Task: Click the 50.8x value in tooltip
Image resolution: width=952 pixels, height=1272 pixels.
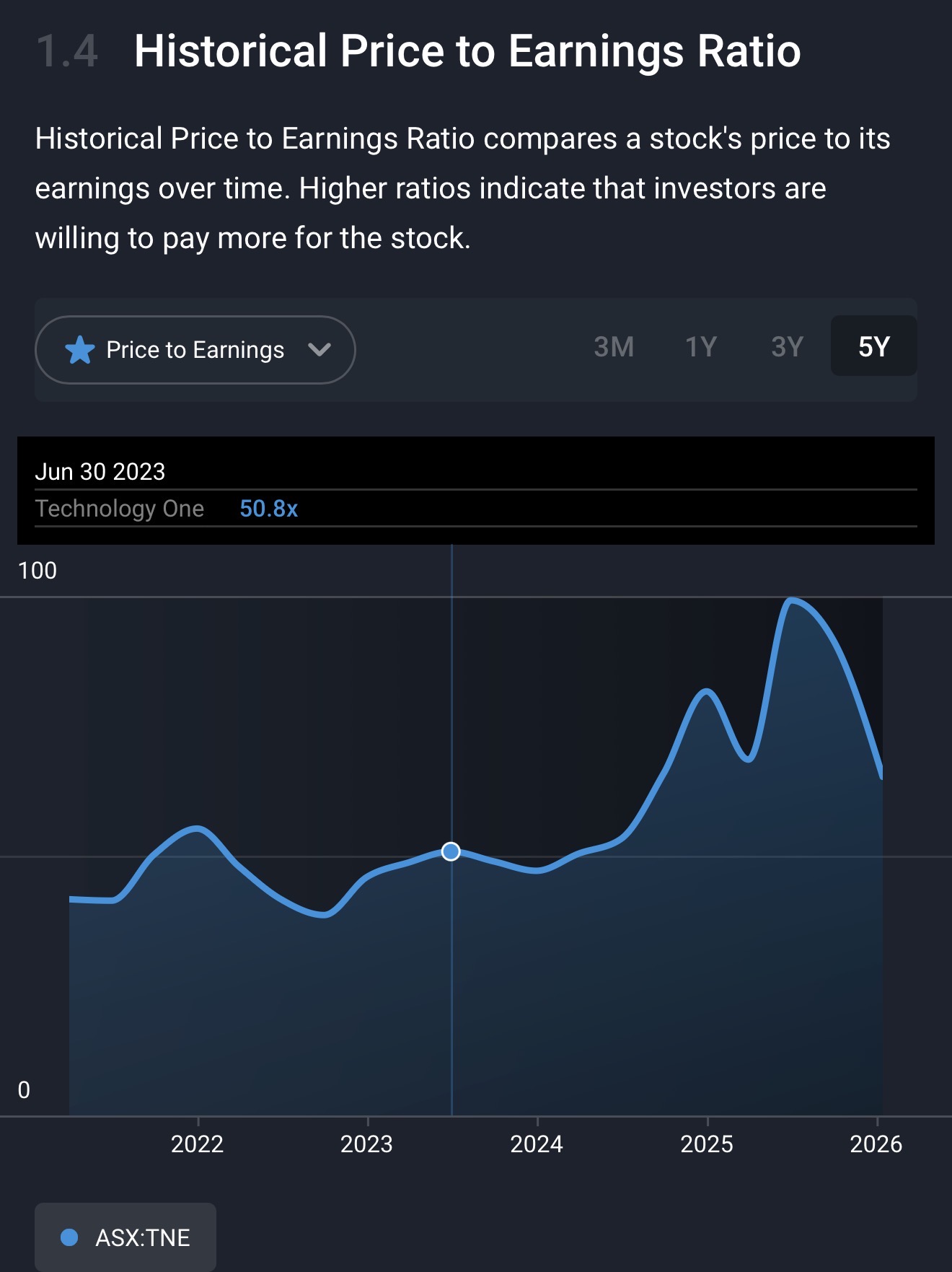Action: [x=268, y=509]
